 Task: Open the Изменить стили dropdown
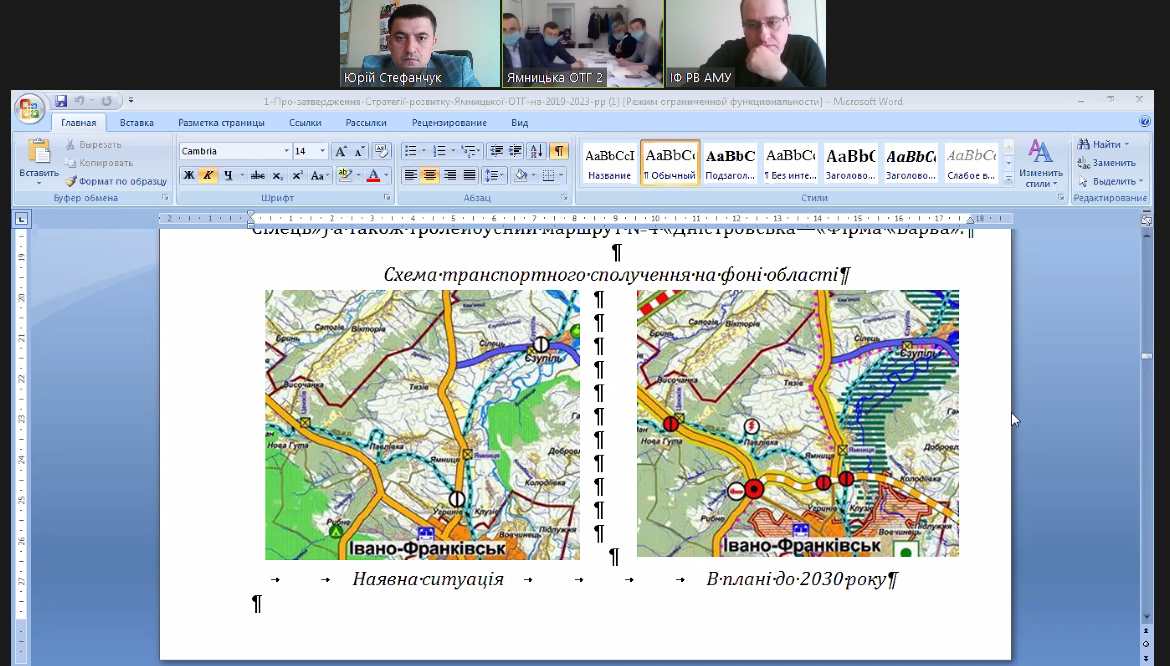point(1040,165)
